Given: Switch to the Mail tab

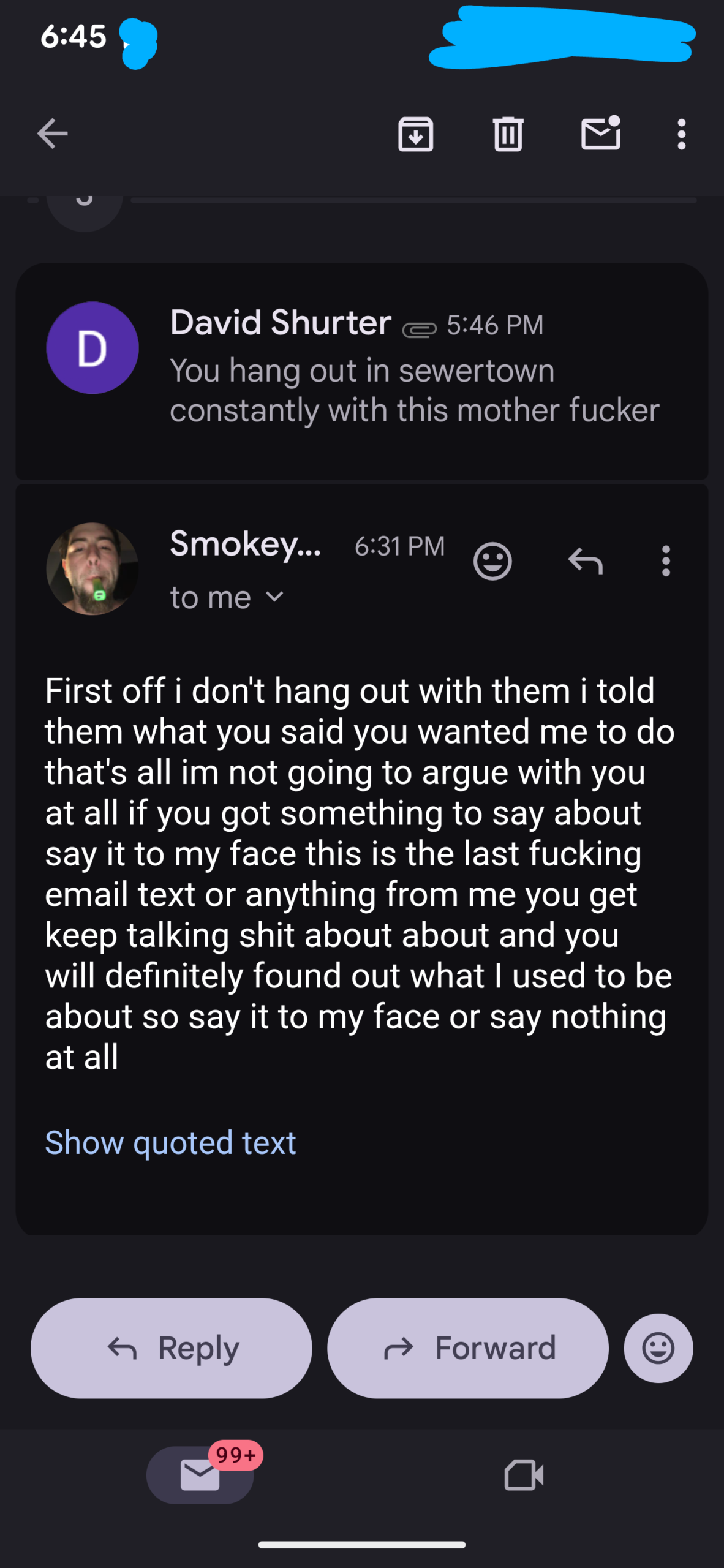Looking at the screenshot, I should [x=200, y=1475].
